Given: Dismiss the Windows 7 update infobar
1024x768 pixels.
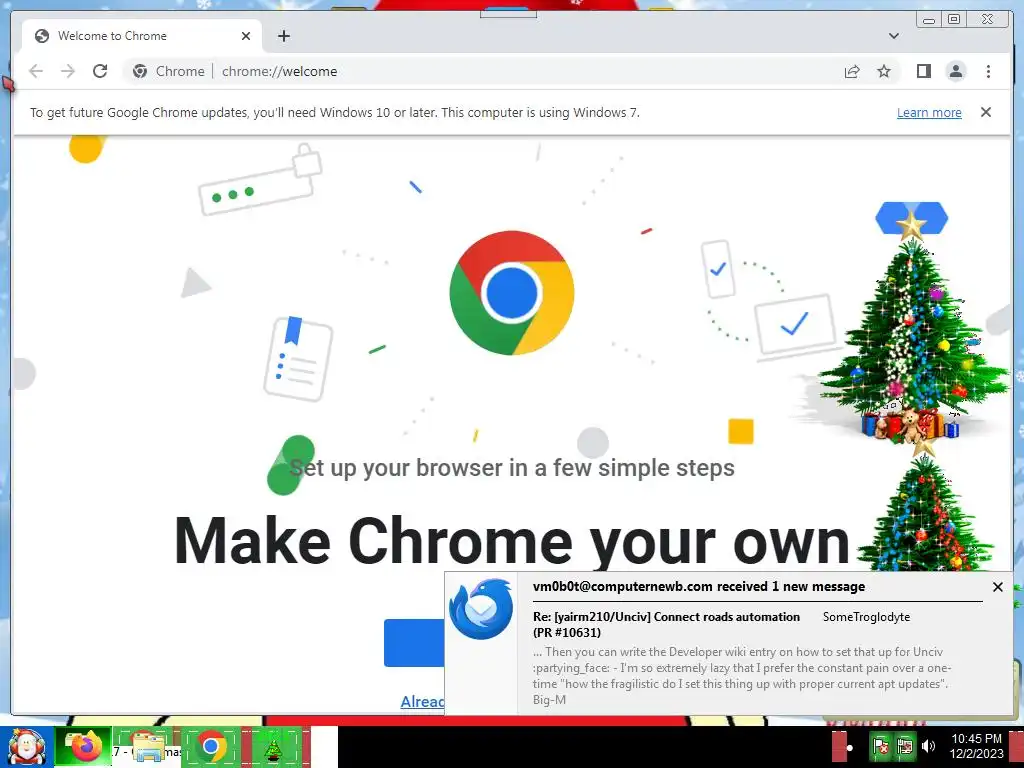Looking at the screenshot, I should pyautogui.click(x=985, y=112).
